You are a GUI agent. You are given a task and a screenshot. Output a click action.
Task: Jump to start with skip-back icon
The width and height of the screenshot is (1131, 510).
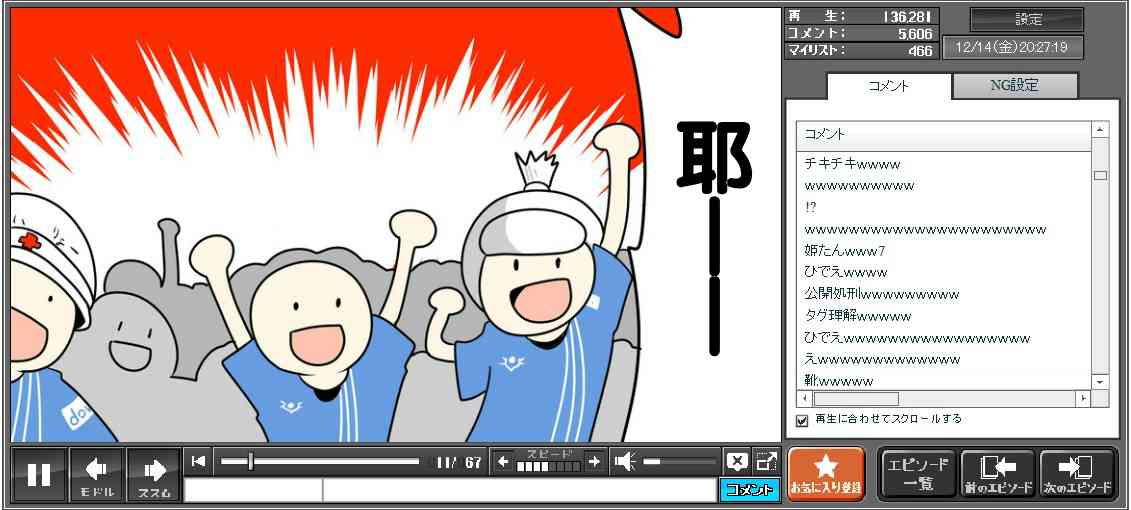pos(198,461)
